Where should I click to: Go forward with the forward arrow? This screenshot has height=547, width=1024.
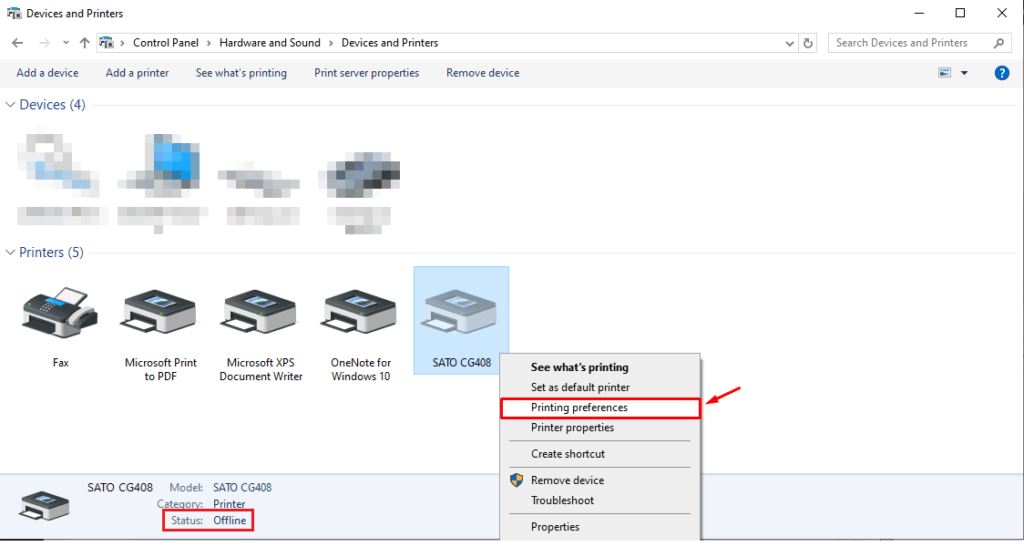44,43
